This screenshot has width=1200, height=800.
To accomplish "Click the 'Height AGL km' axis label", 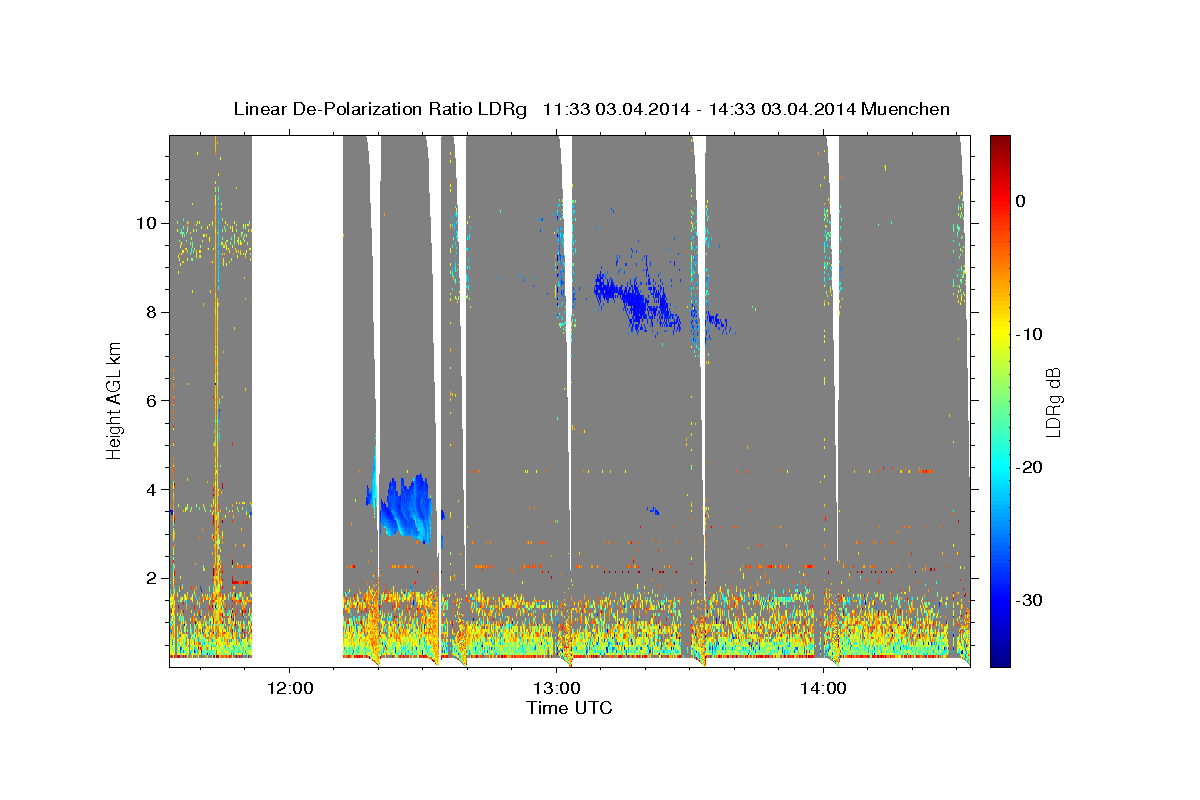I will coord(115,400).
